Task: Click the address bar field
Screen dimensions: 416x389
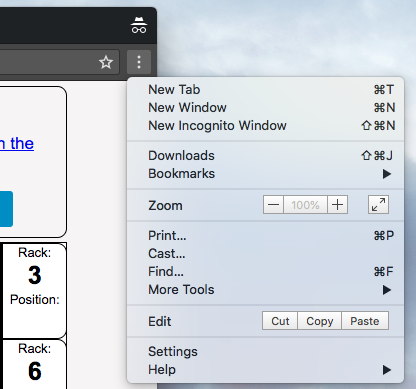Action: pyautogui.click(x=59, y=62)
